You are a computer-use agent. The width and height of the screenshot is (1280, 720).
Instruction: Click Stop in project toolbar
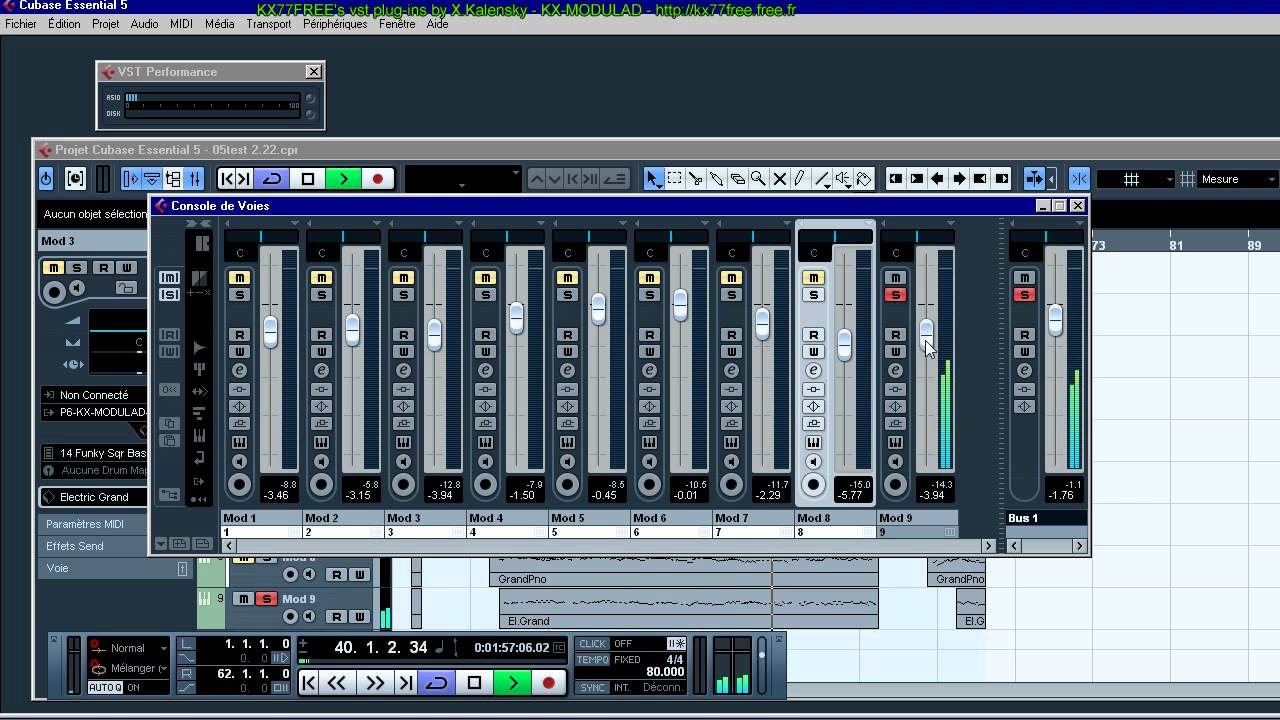(308, 179)
